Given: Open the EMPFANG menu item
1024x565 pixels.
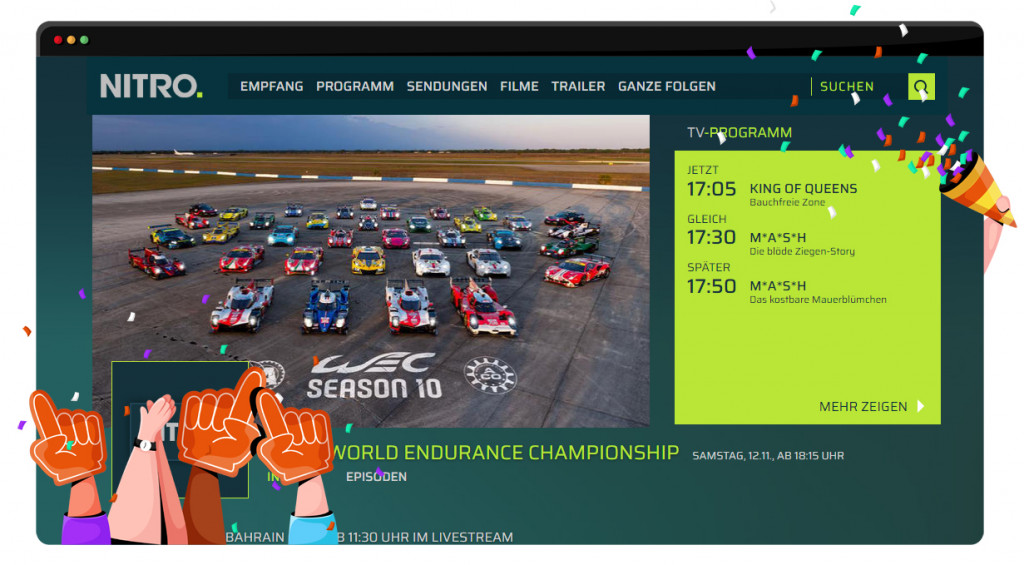Looking at the screenshot, I should [272, 86].
